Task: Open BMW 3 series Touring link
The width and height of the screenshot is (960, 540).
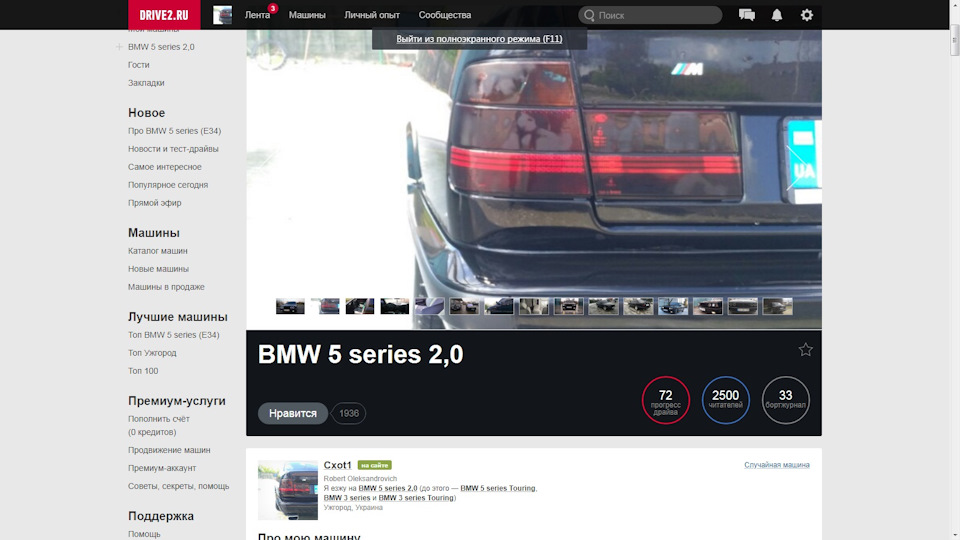Action: (416, 498)
